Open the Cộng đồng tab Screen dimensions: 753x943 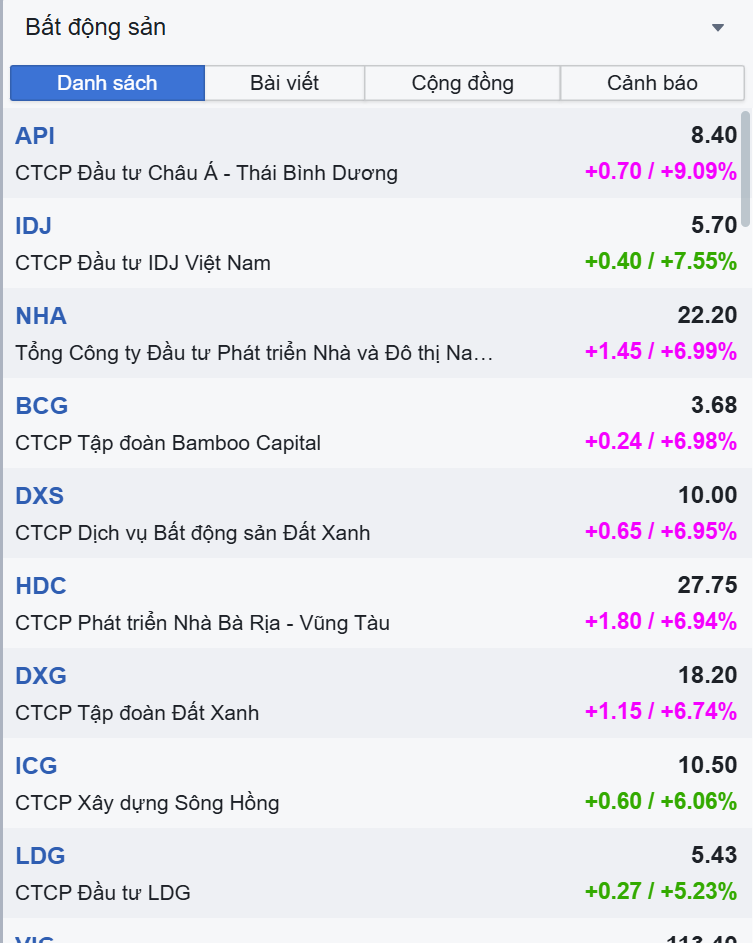coord(462,83)
